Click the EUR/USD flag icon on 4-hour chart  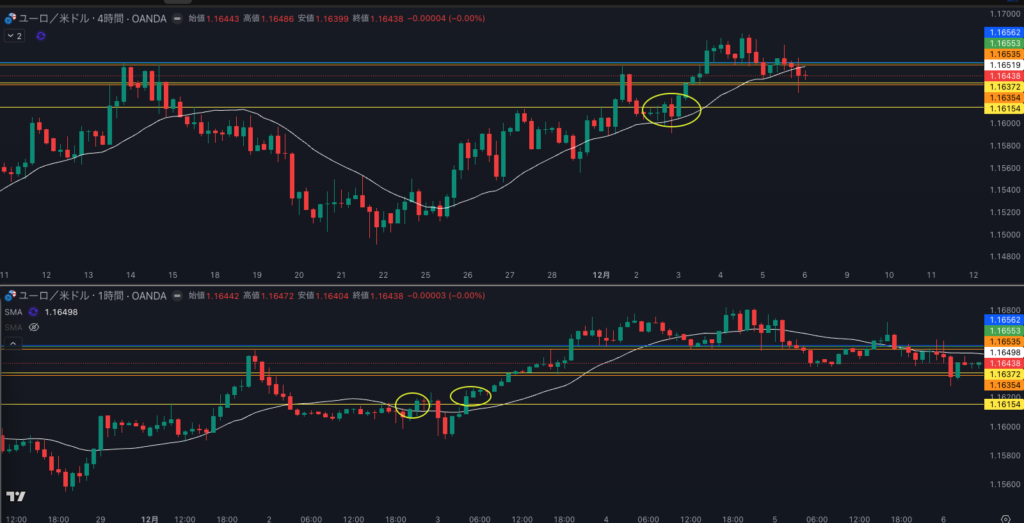pos(10,18)
